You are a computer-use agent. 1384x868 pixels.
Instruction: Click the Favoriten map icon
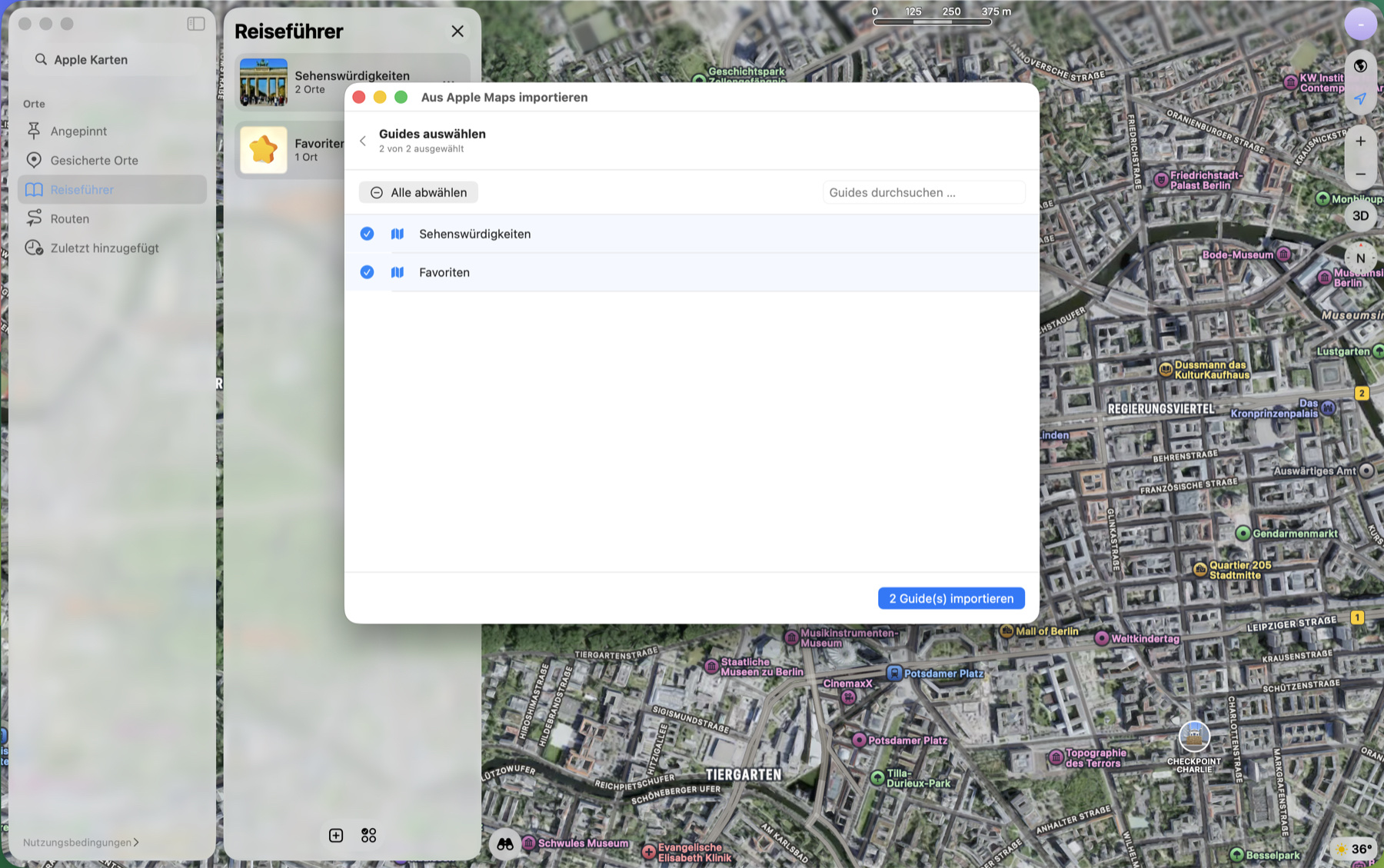[398, 272]
